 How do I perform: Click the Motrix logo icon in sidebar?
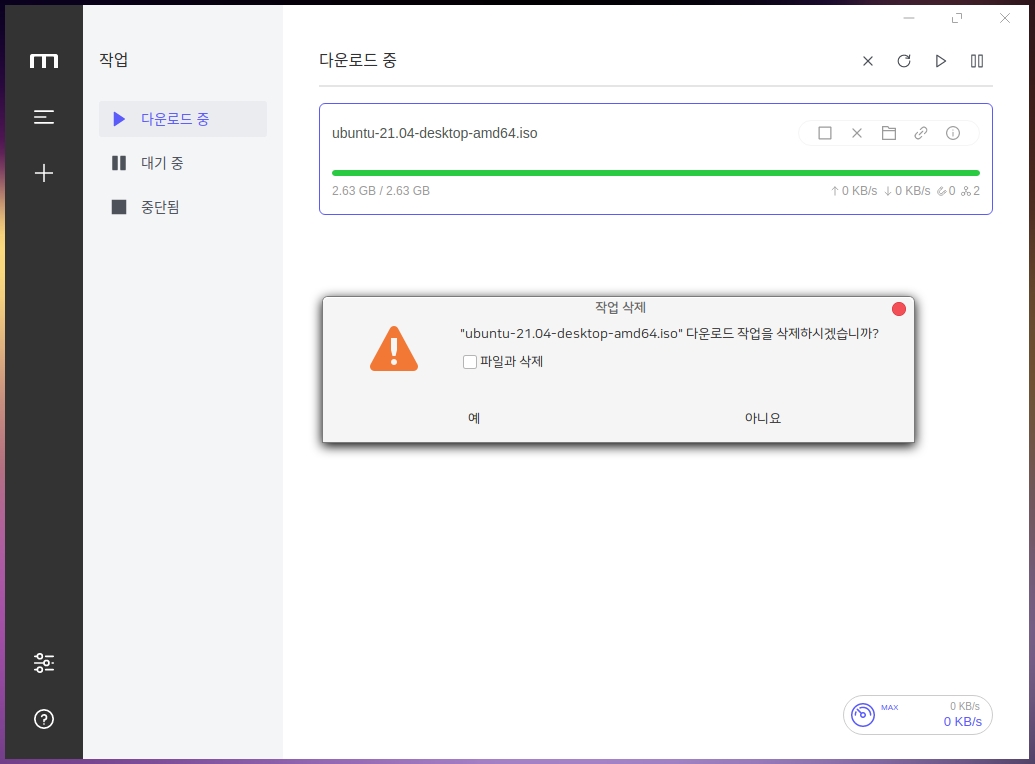point(43,61)
